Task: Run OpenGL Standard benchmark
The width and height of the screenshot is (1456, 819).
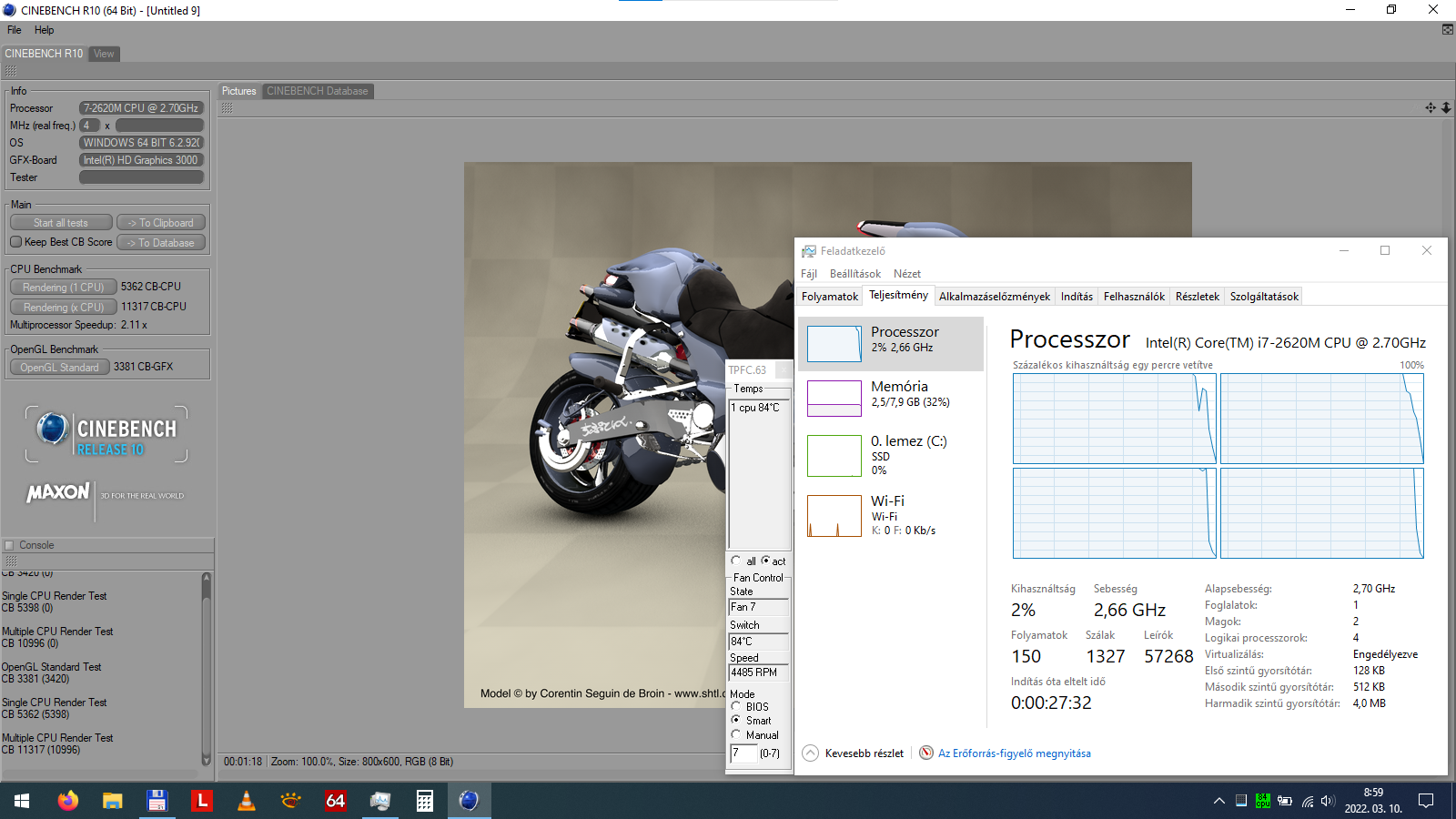Action: click(59, 368)
